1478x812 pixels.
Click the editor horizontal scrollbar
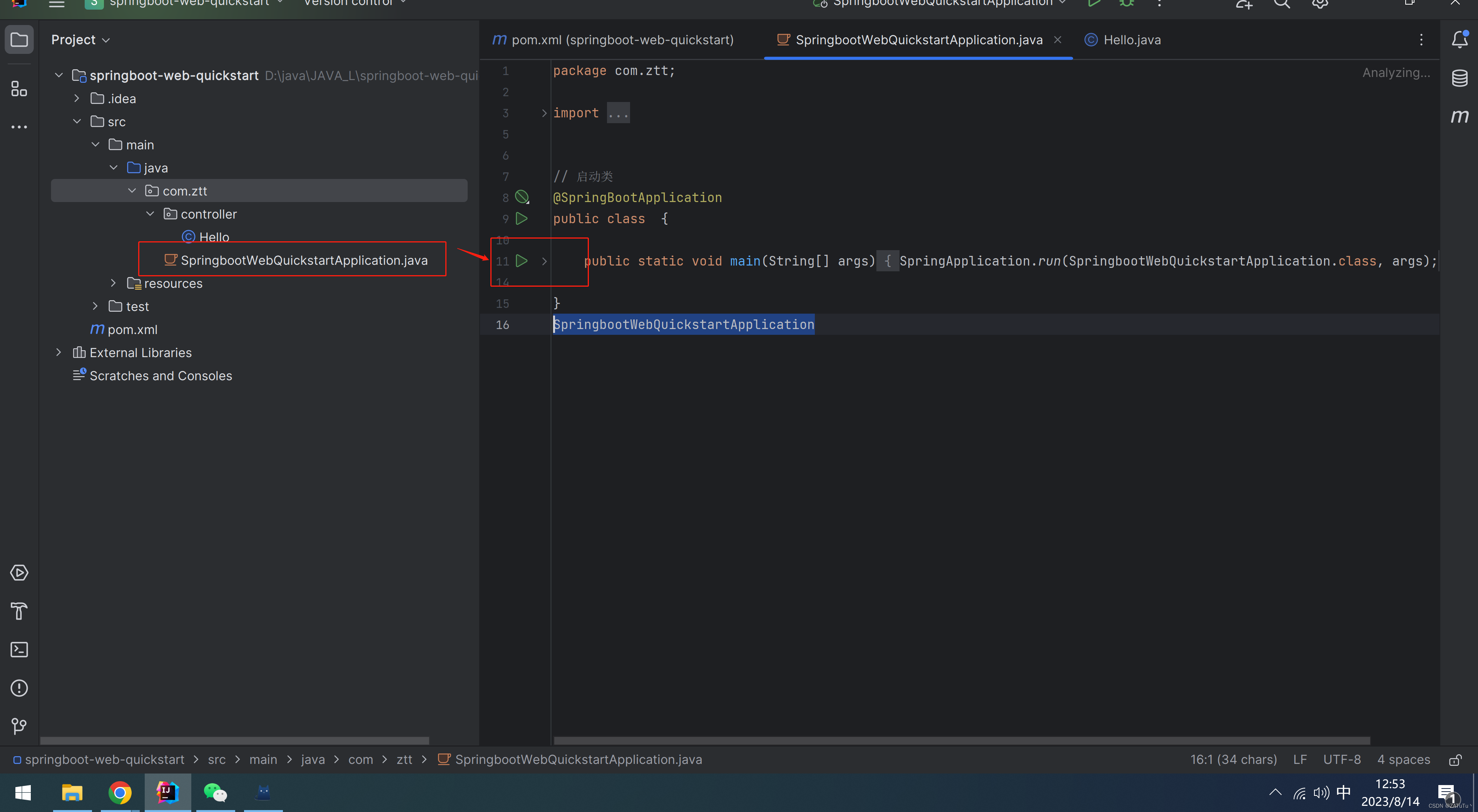961,740
